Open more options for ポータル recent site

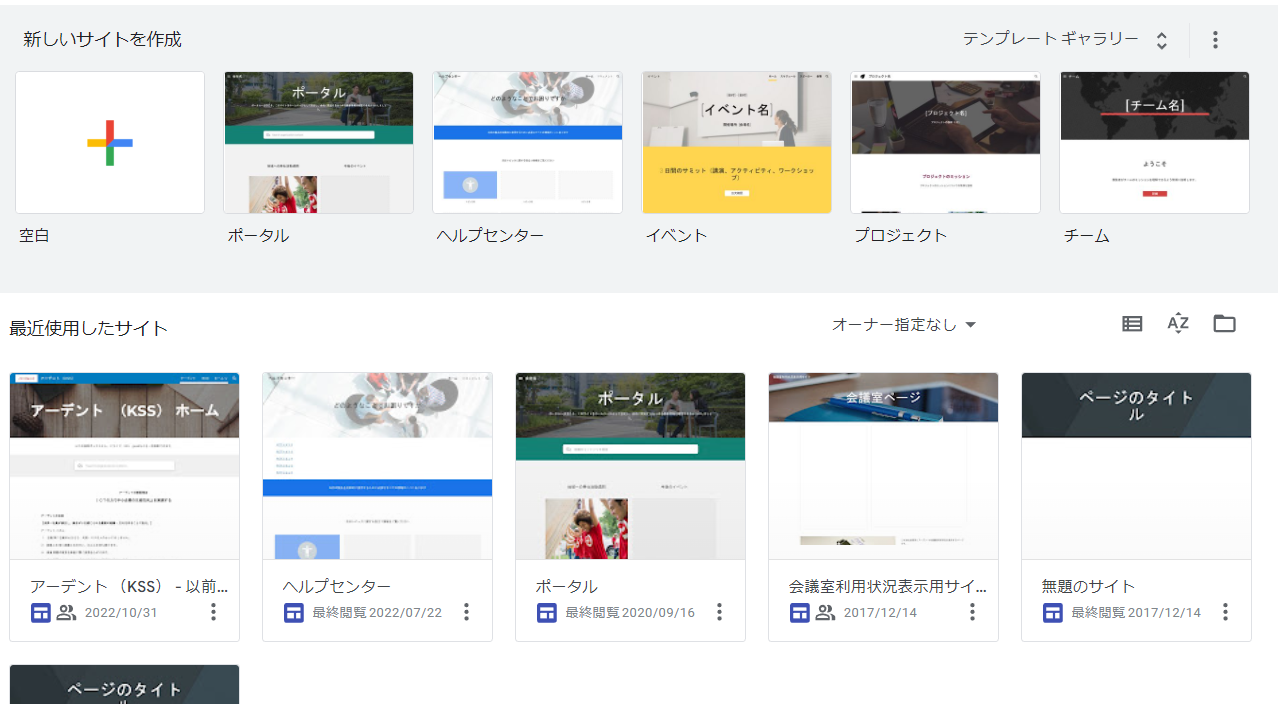click(719, 612)
